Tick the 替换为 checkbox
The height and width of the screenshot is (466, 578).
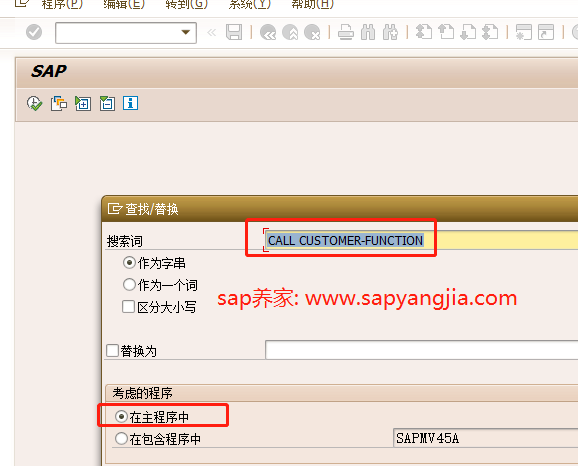tap(112, 351)
